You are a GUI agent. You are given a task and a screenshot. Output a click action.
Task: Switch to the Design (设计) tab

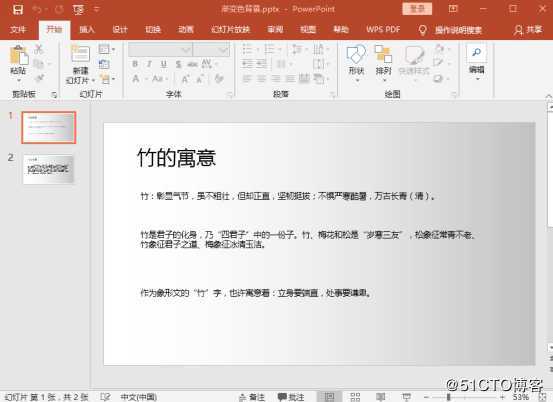pos(120,29)
